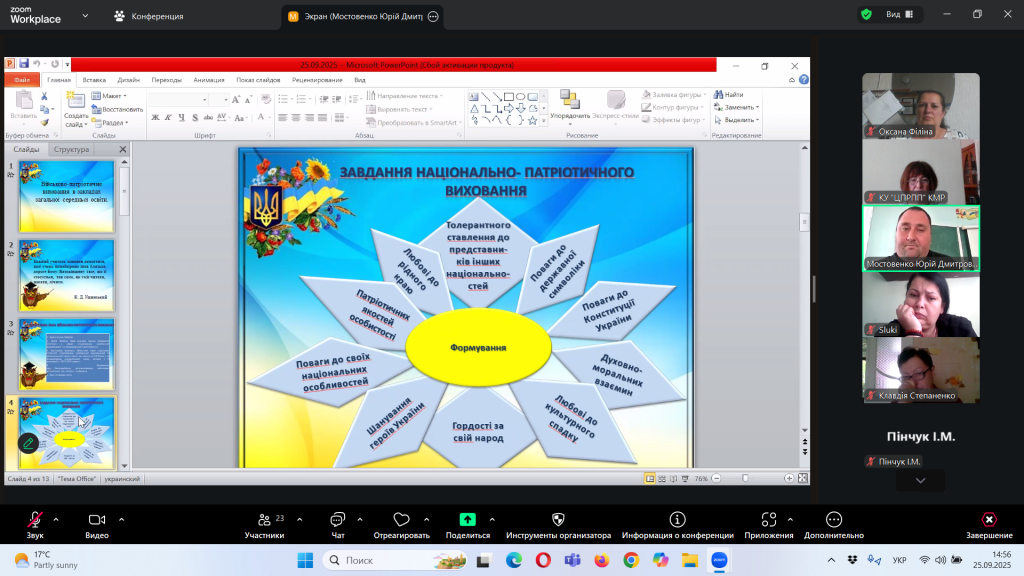Expand video options arrow next to Видео
Image resolution: width=1024 pixels, height=576 pixels.
(122, 519)
